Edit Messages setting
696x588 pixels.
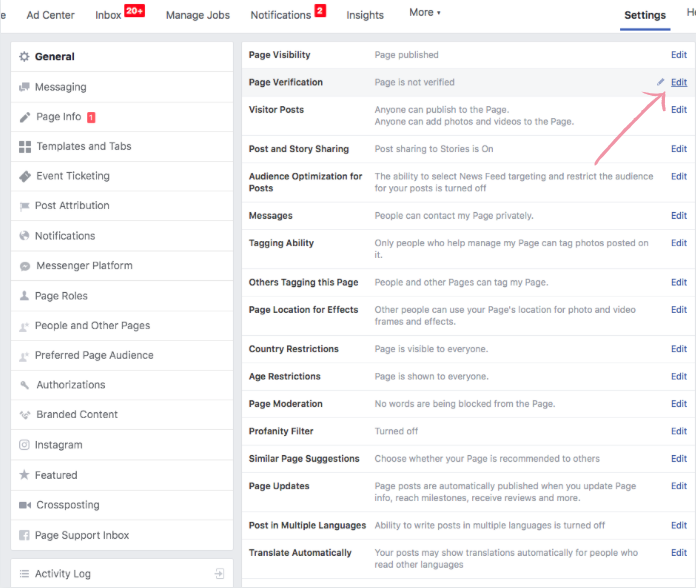(679, 215)
